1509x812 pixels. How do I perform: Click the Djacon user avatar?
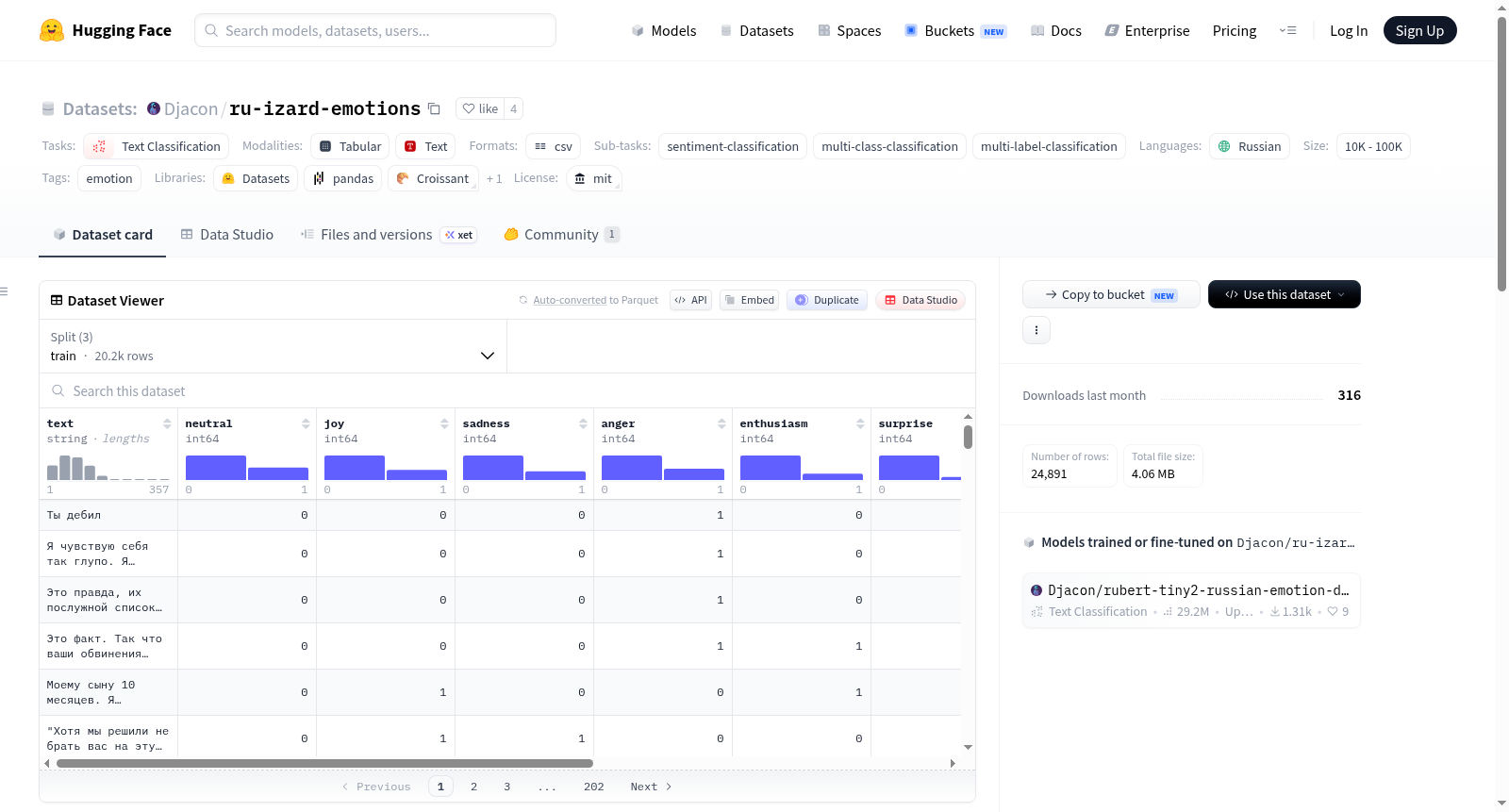pyautogui.click(x=154, y=108)
